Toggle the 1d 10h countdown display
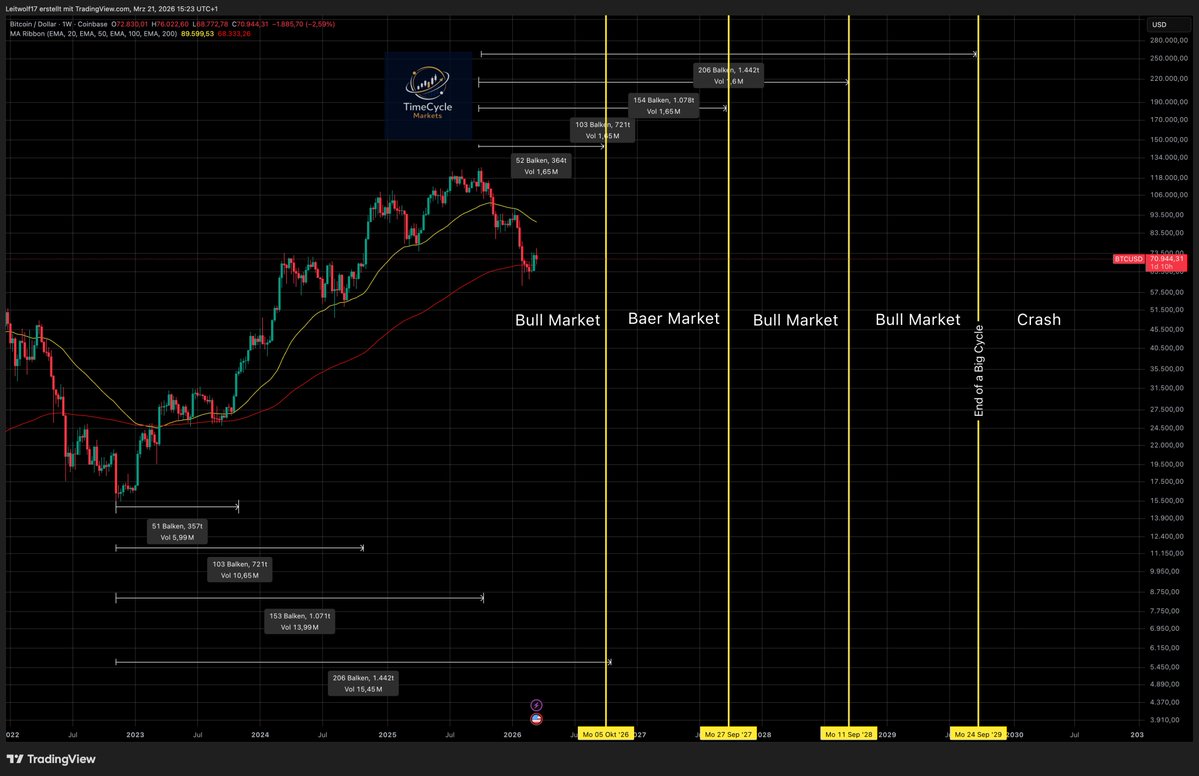Viewport: 1199px width, 776px height. [x=1161, y=268]
